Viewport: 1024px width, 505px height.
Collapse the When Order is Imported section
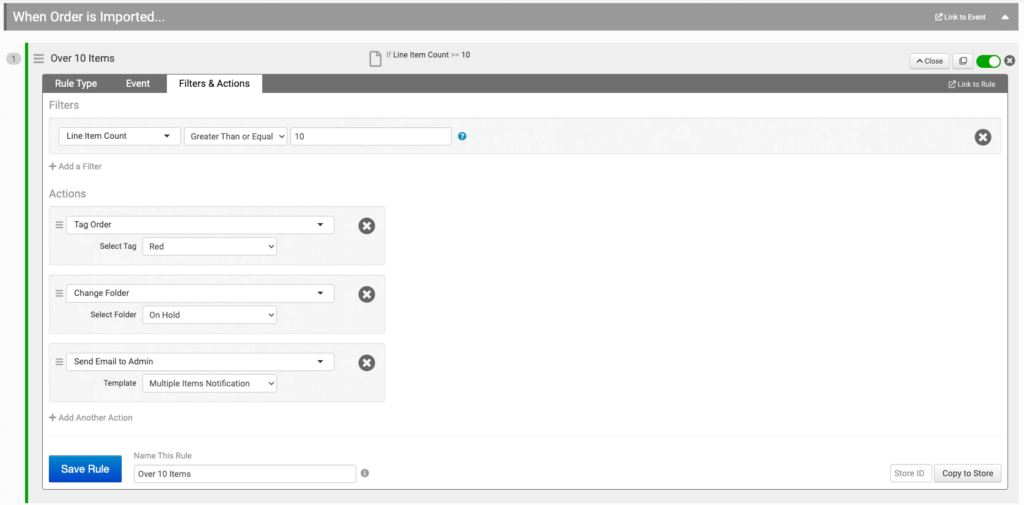1004,17
